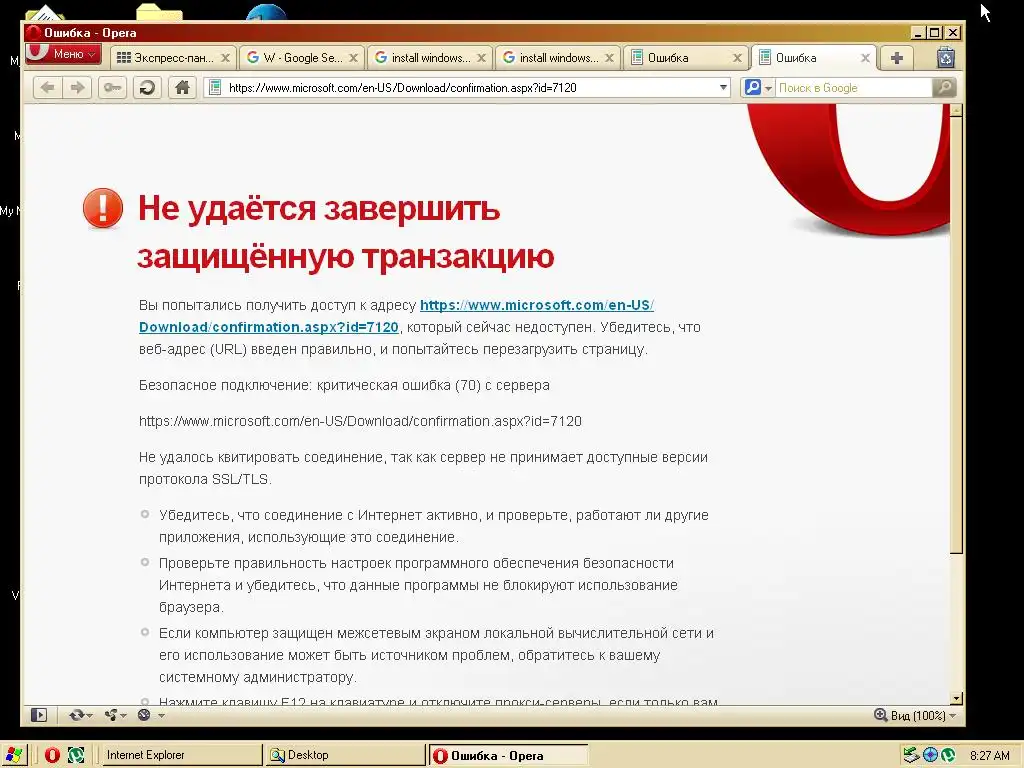Launch uTorrent from quick launch bar
The height and width of the screenshot is (768, 1024).
click(x=76, y=756)
